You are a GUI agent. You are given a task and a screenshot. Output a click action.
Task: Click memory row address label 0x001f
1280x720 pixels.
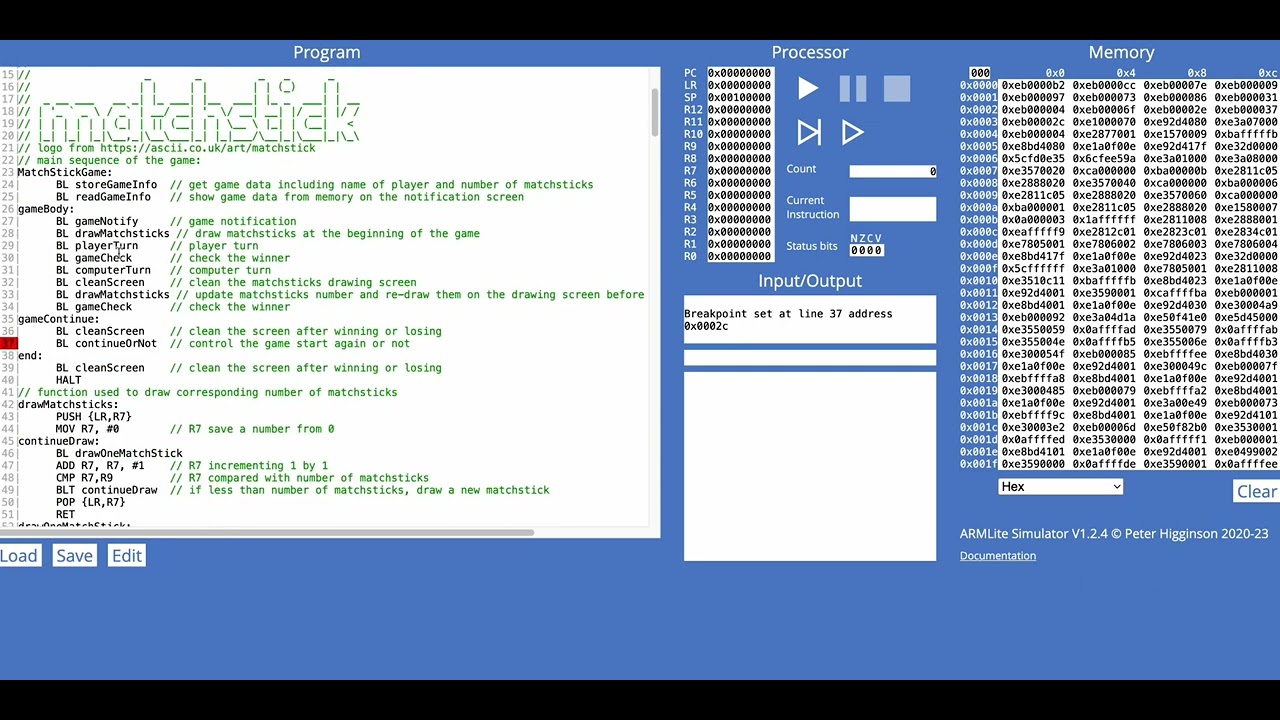click(978, 464)
